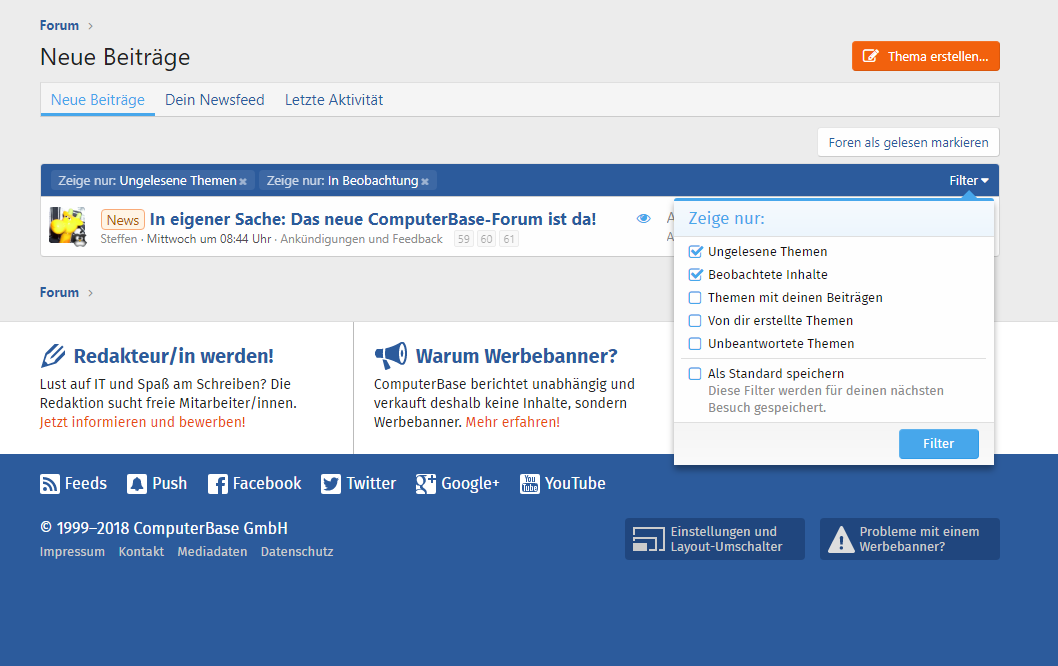The width and height of the screenshot is (1058, 666).
Task: Click the edit icon on Thema erstellen
Action: [x=871, y=56]
